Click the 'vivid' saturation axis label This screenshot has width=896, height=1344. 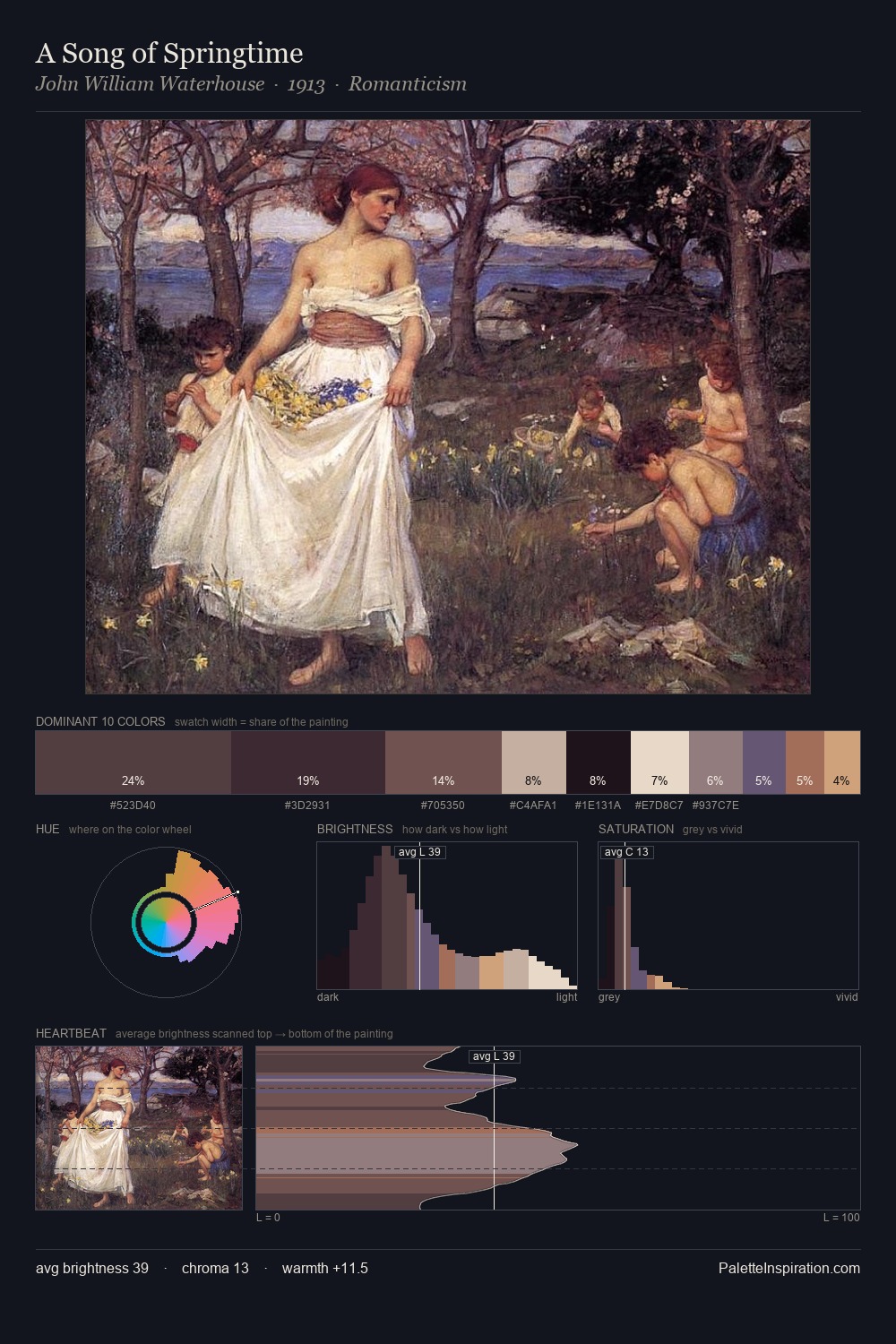point(847,997)
